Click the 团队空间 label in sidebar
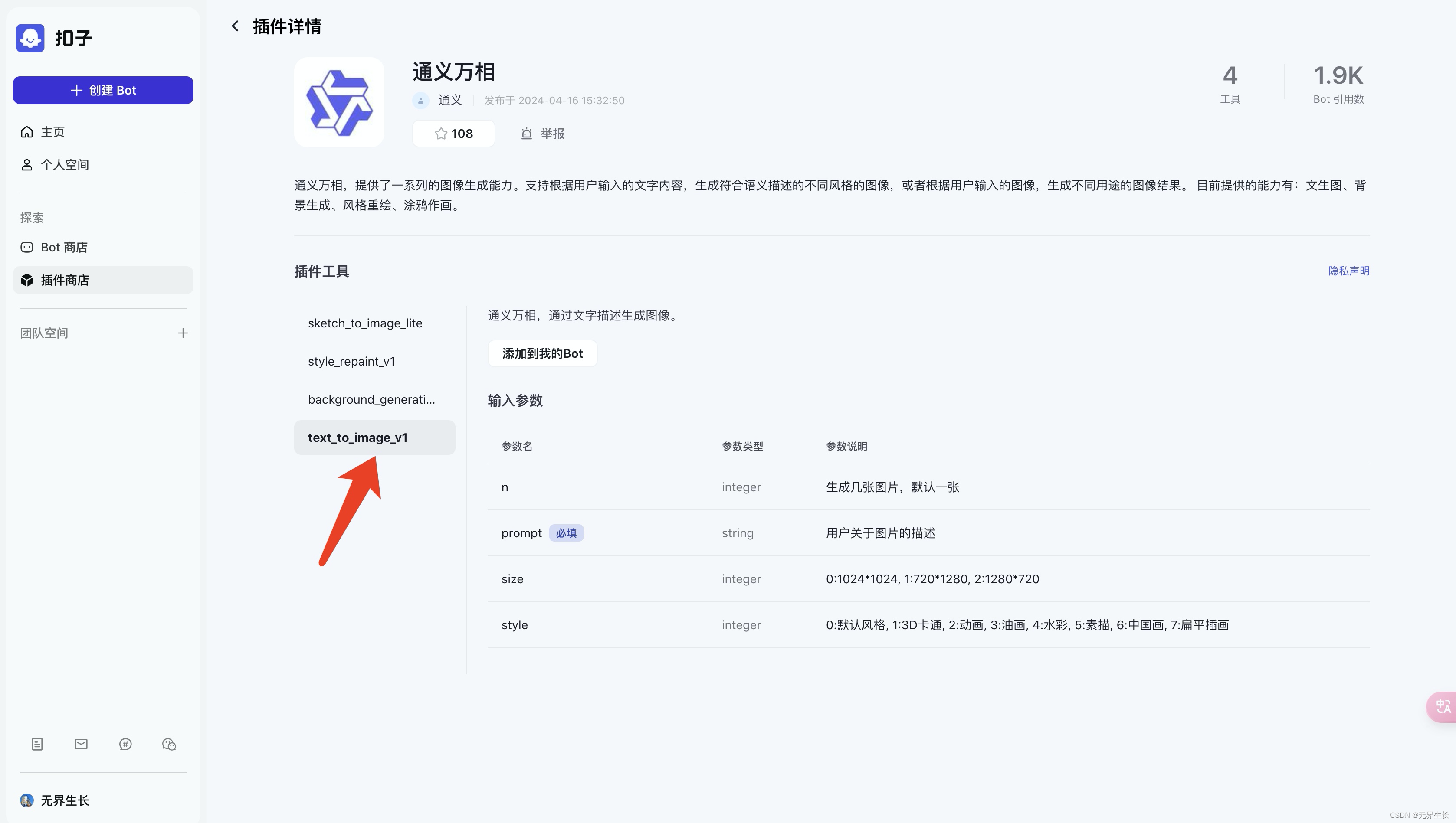 point(44,333)
